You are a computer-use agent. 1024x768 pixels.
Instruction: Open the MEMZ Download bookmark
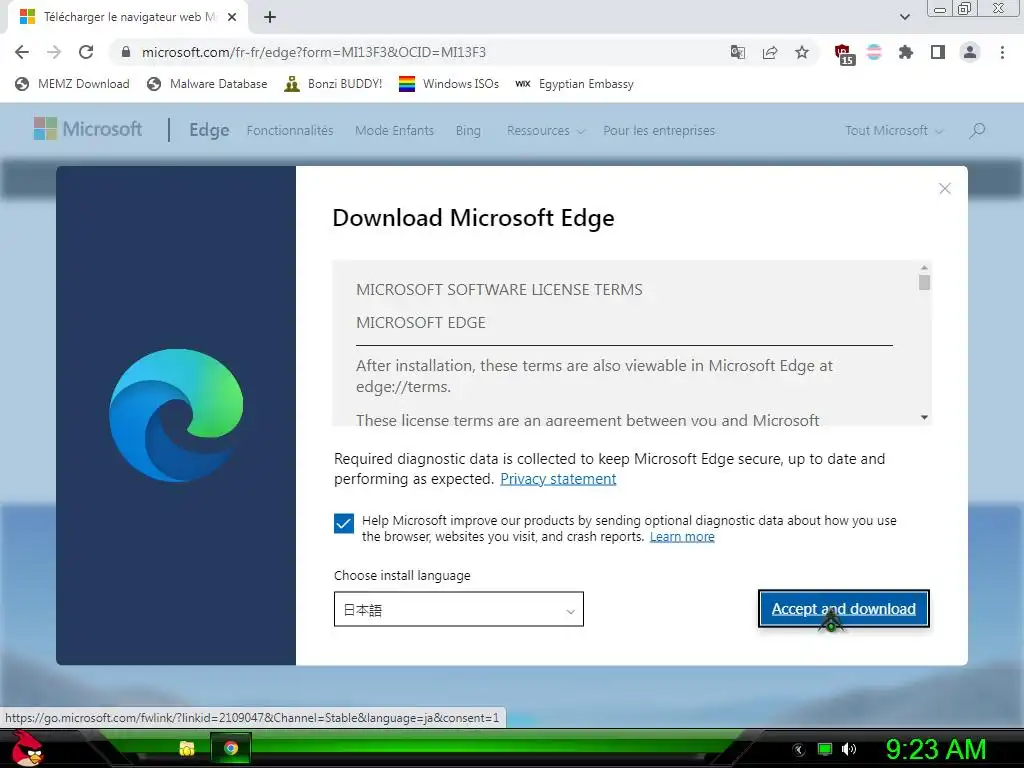click(x=72, y=84)
